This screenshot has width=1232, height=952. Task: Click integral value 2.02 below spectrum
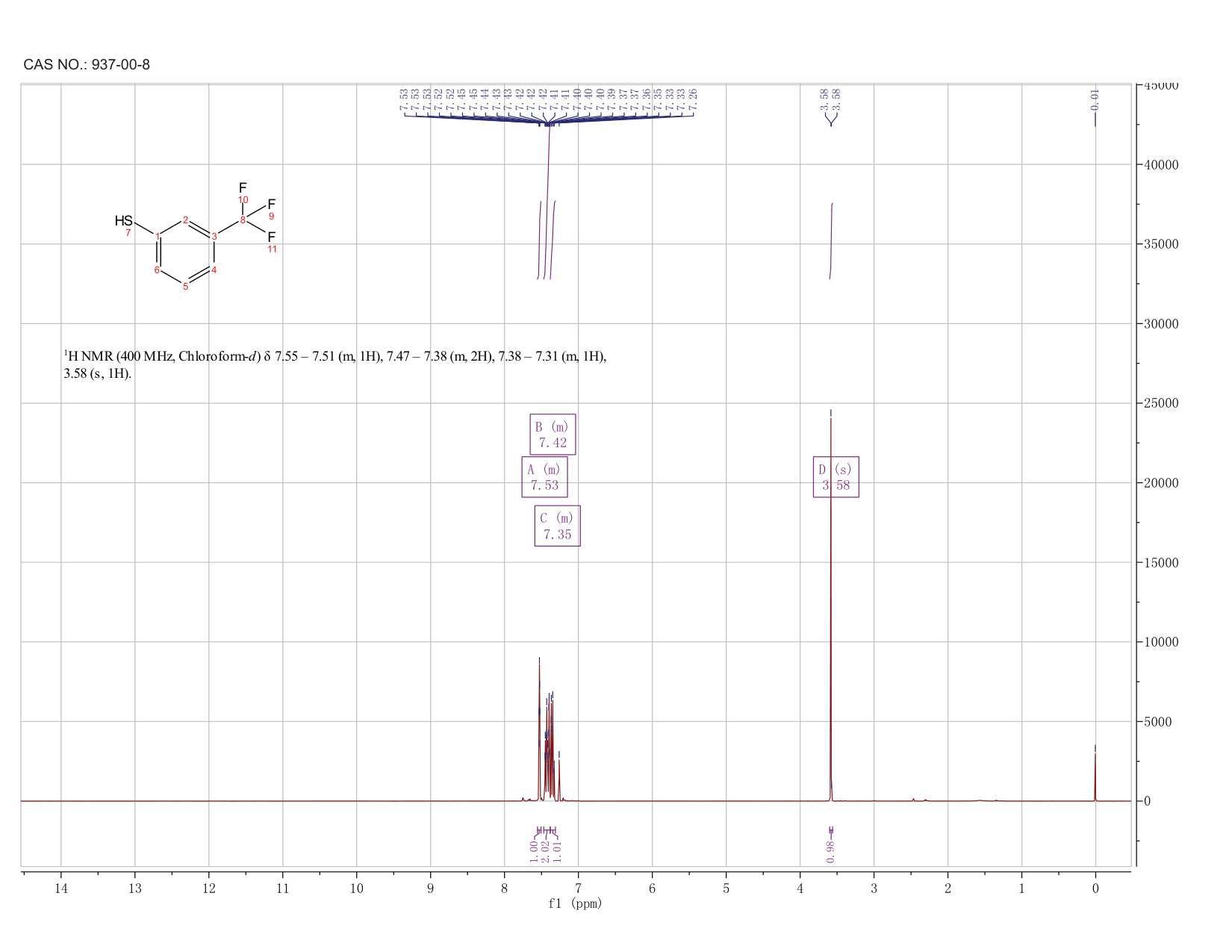546,851
